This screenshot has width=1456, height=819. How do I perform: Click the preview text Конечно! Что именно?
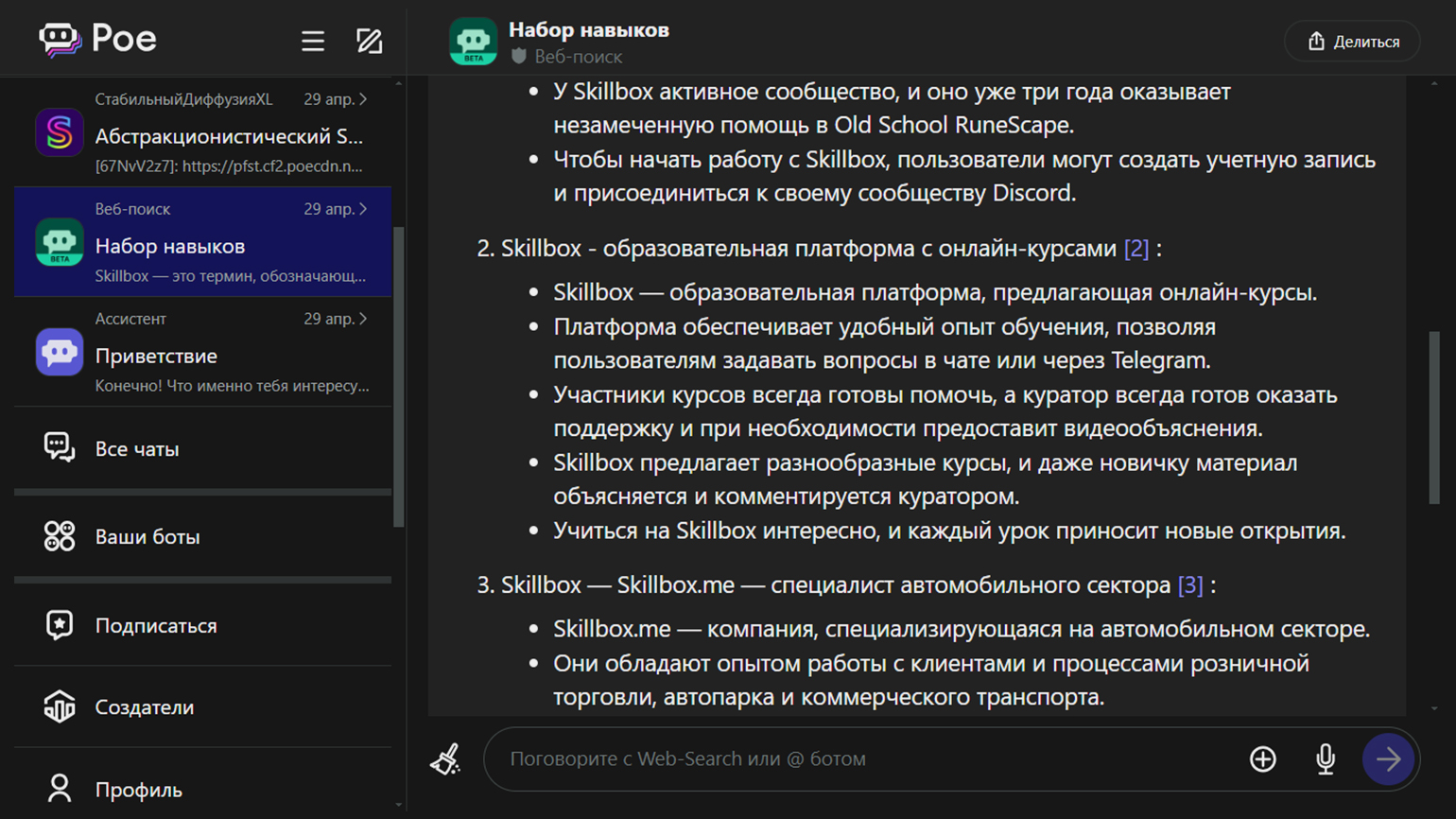tap(232, 386)
